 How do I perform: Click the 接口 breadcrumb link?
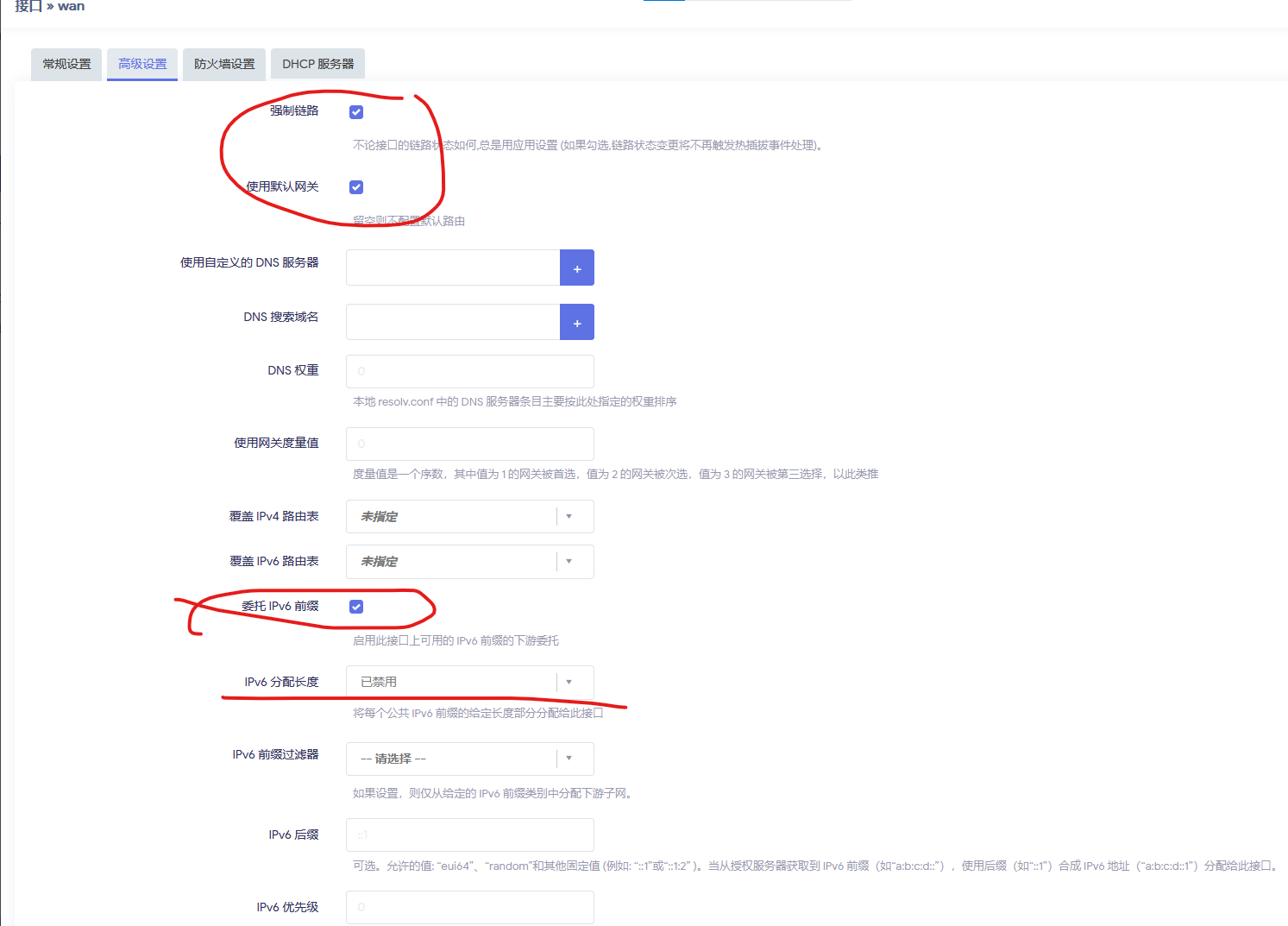[x=28, y=7]
